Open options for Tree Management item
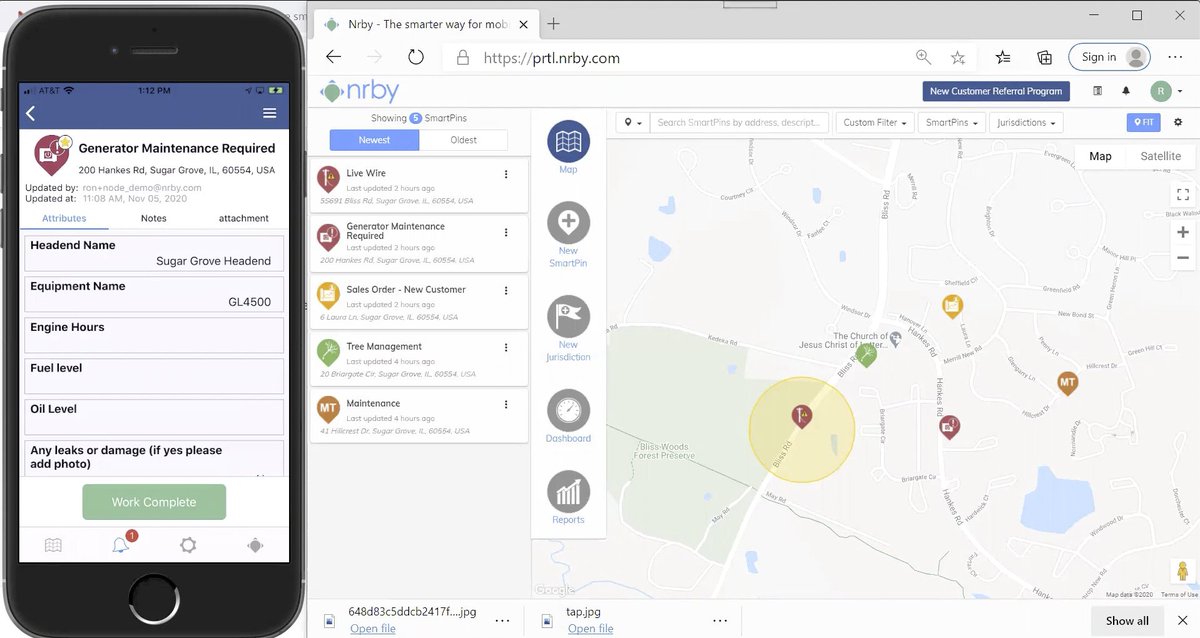 coord(506,347)
